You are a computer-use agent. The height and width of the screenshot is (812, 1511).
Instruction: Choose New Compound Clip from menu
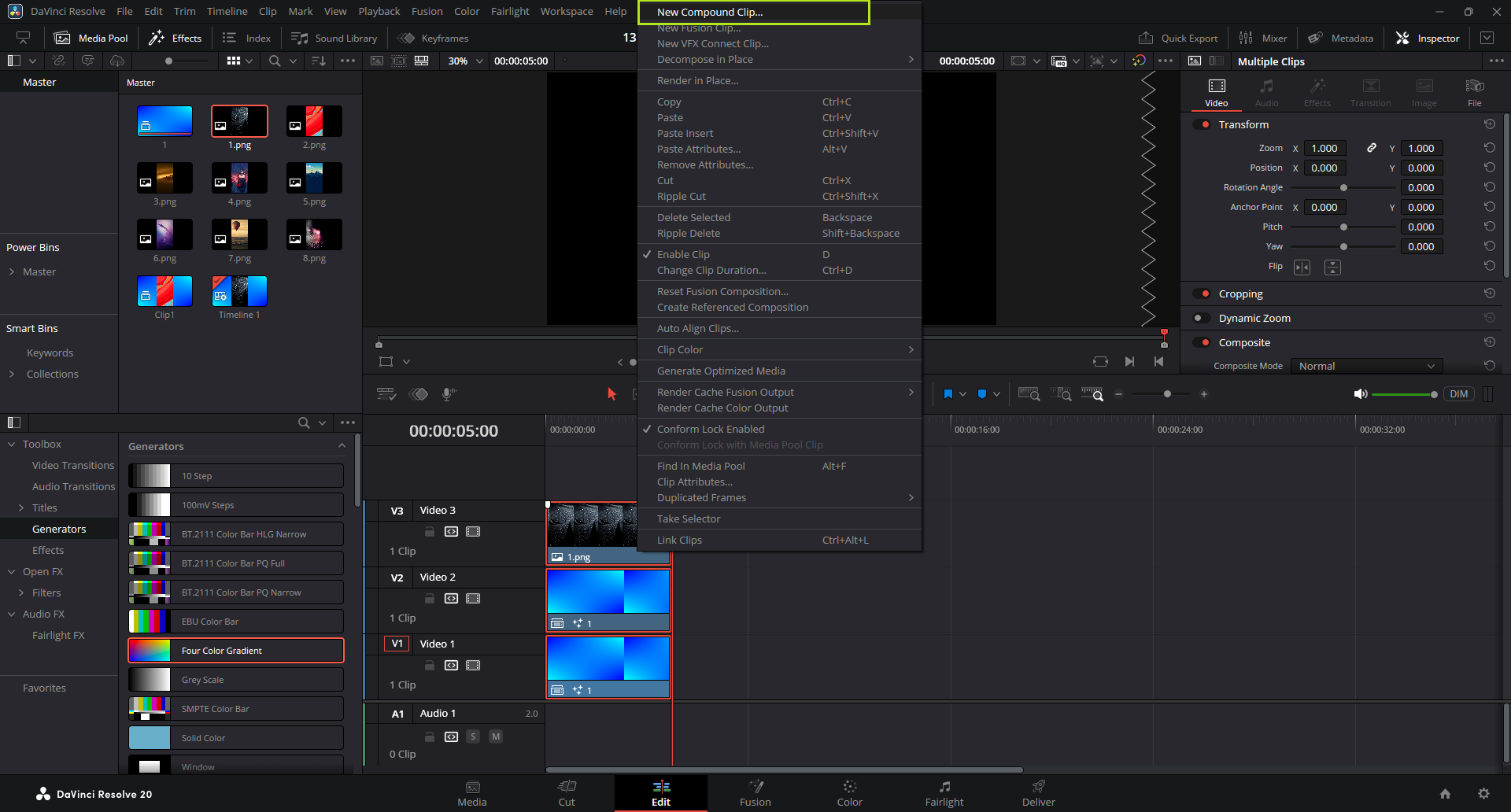[710, 12]
